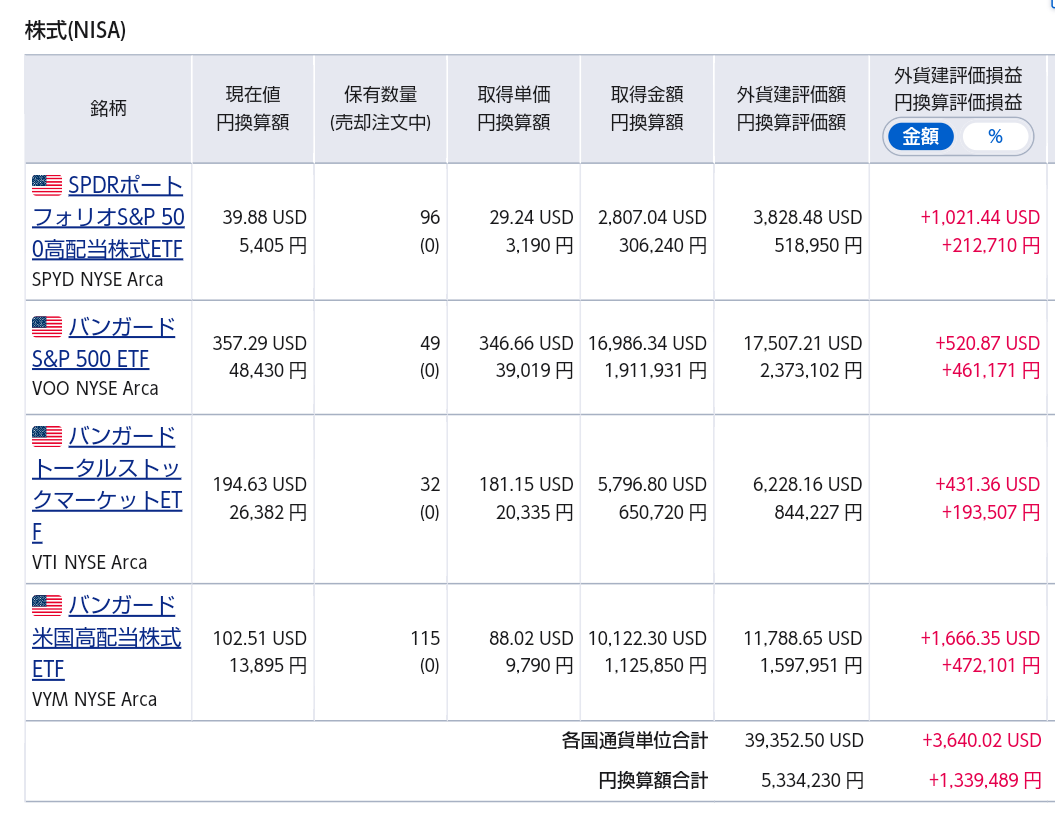This screenshot has width=1055, height=815.
Task: Select the 株式(NISA) section heading
Action: click(x=75, y=30)
